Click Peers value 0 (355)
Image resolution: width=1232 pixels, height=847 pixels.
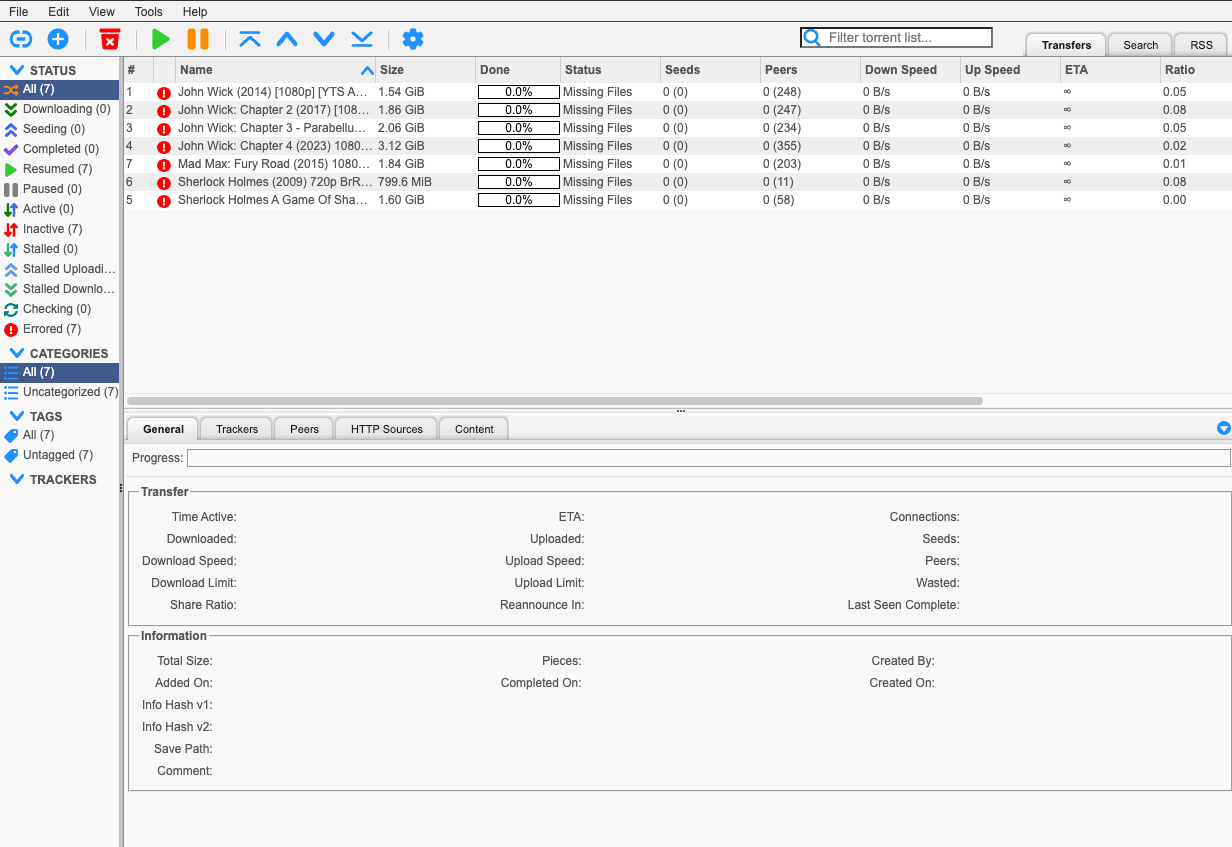click(782, 146)
